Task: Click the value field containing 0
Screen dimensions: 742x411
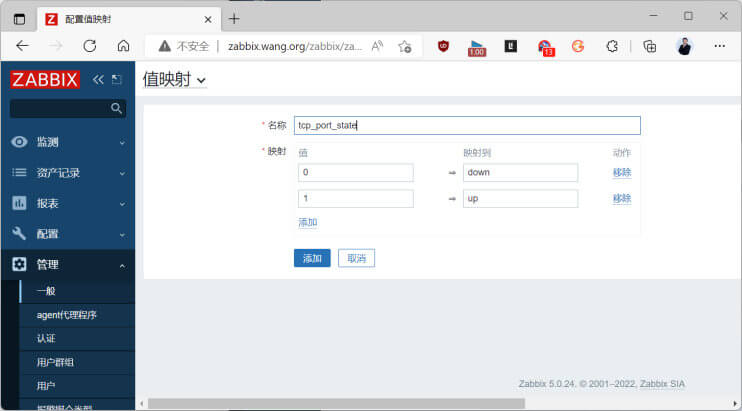Action: tap(356, 172)
